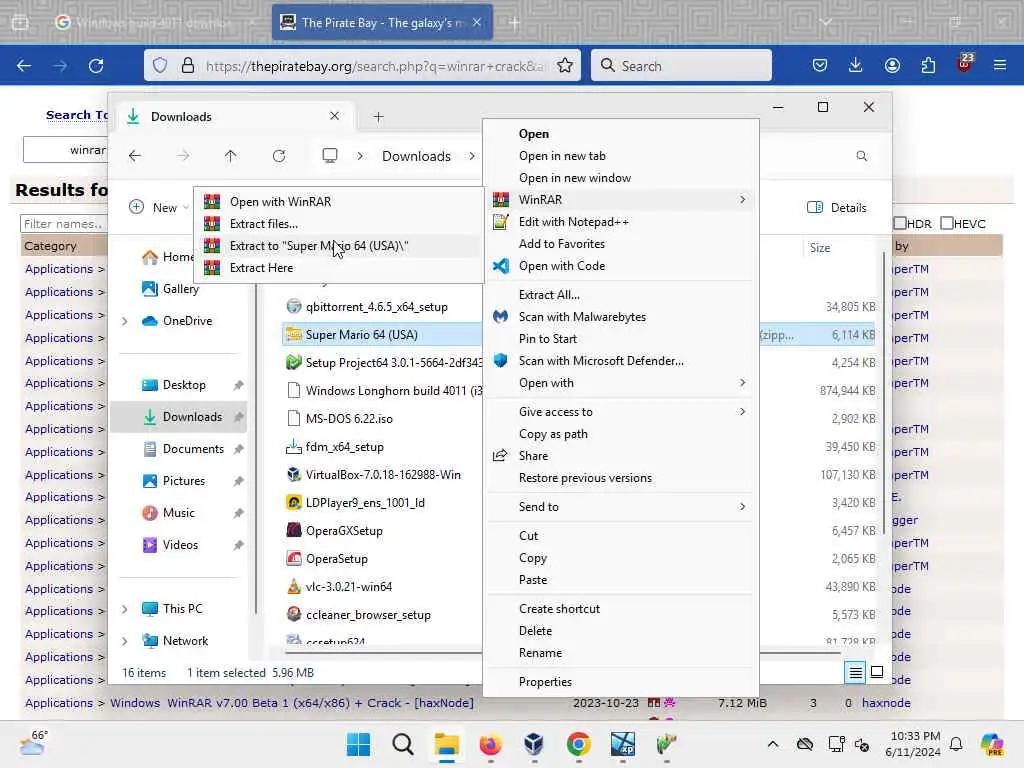
Task: Tick the HDR checkbox on Pirate Bay page
Action: click(x=900, y=223)
